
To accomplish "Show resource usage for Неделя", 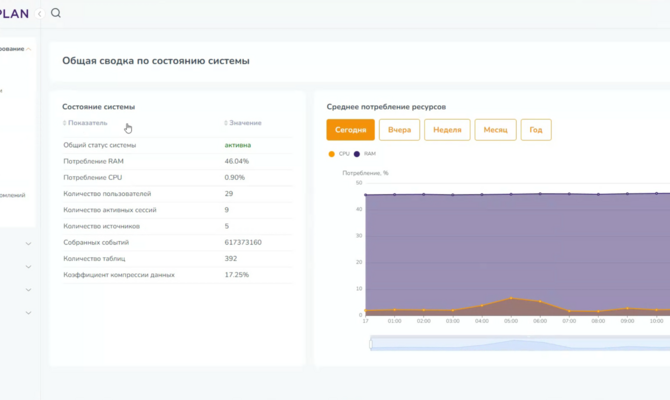I will (x=447, y=130).
